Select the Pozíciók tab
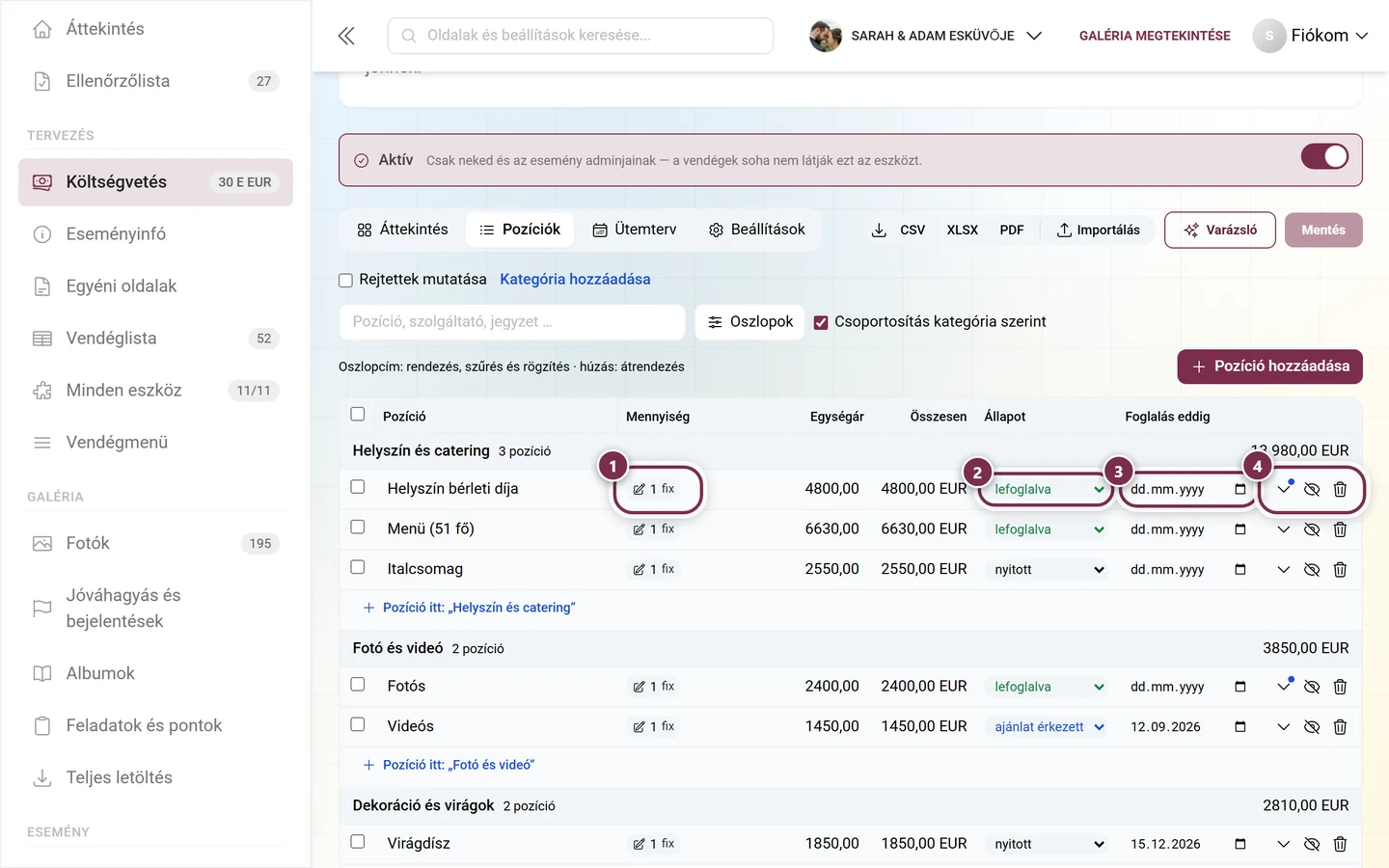This screenshot has height=868, width=1389. pos(520,230)
